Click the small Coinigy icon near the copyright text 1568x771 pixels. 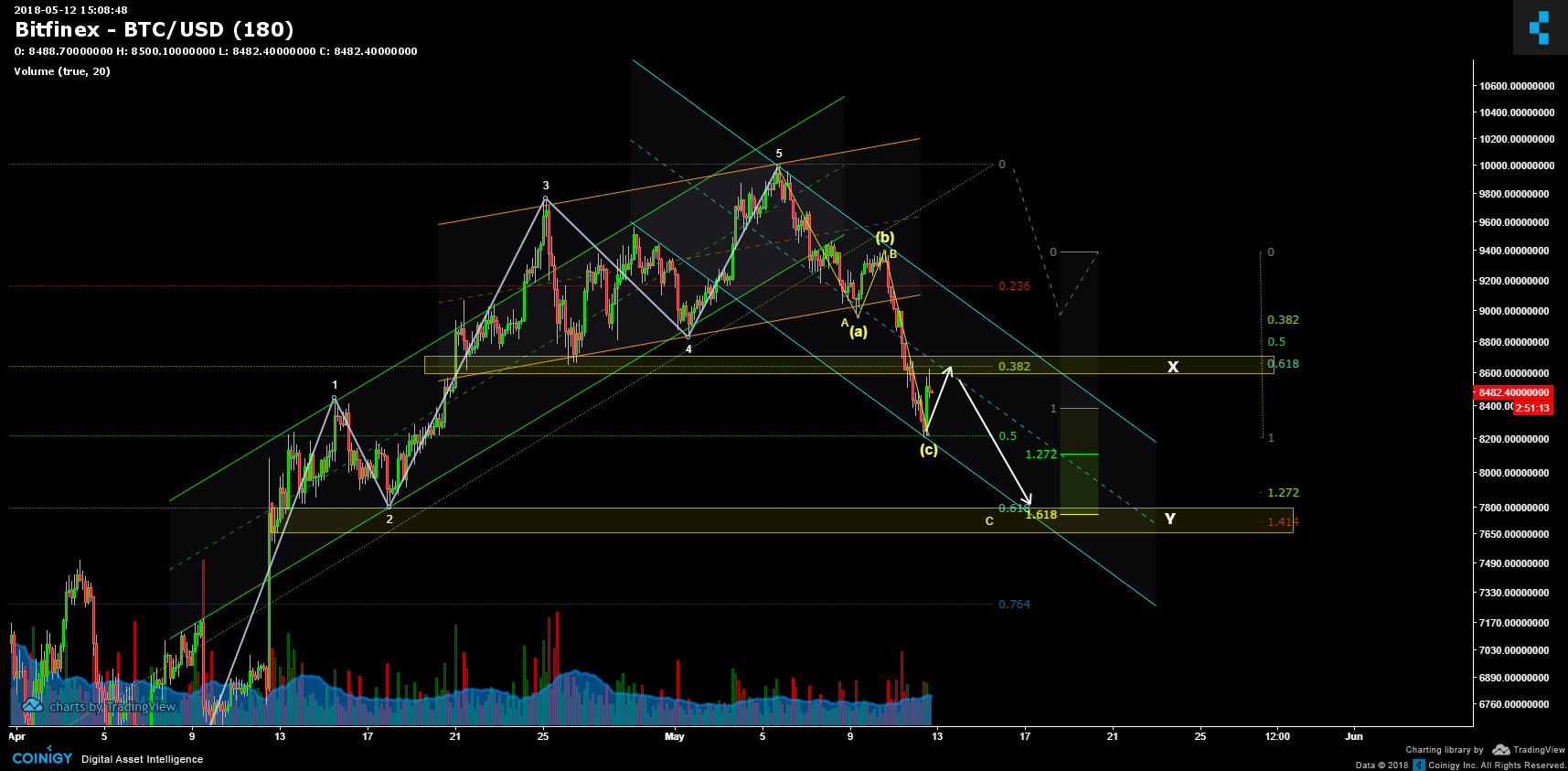click(x=1419, y=765)
